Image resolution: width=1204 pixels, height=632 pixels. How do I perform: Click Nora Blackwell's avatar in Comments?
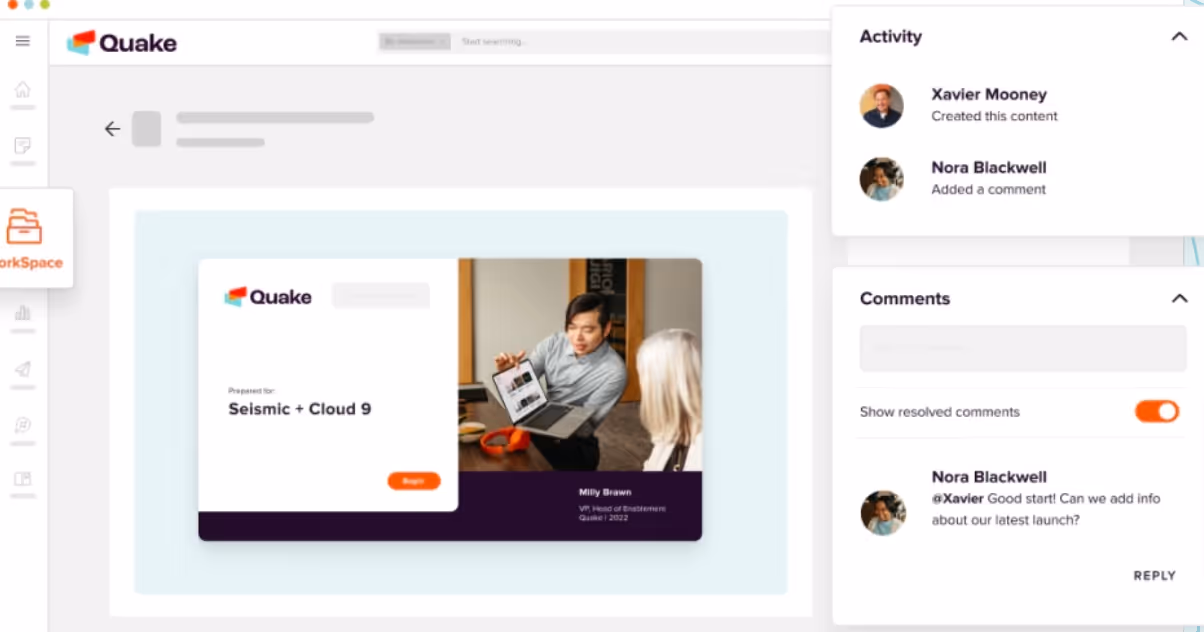pyautogui.click(x=883, y=512)
